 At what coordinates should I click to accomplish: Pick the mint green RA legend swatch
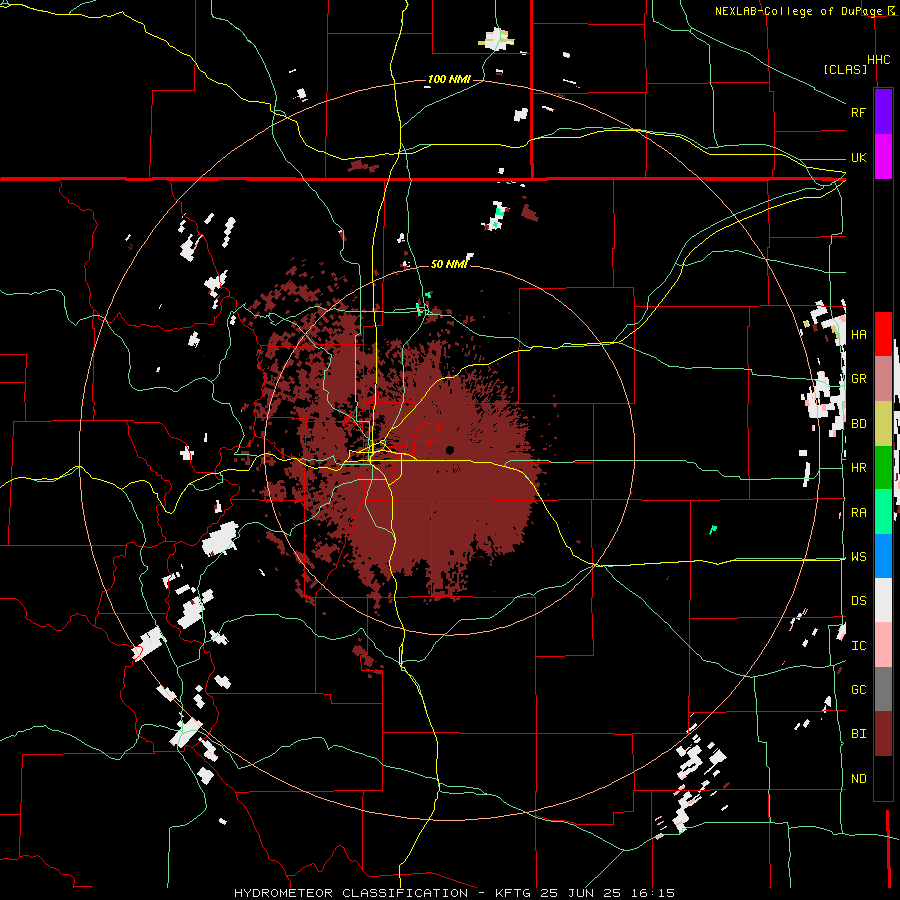tap(883, 512)
